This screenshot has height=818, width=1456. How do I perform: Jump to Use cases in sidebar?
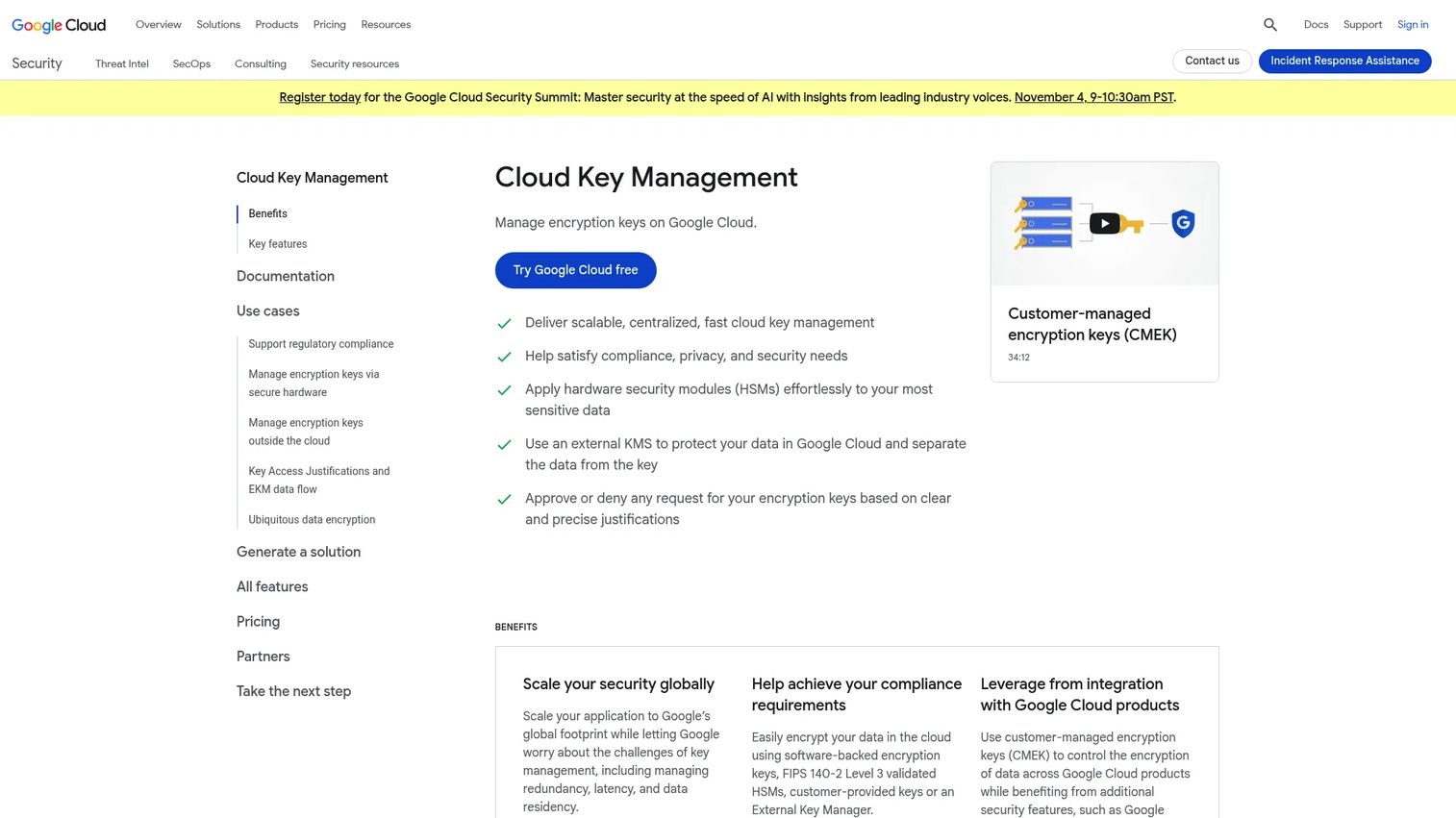point(268,311)
